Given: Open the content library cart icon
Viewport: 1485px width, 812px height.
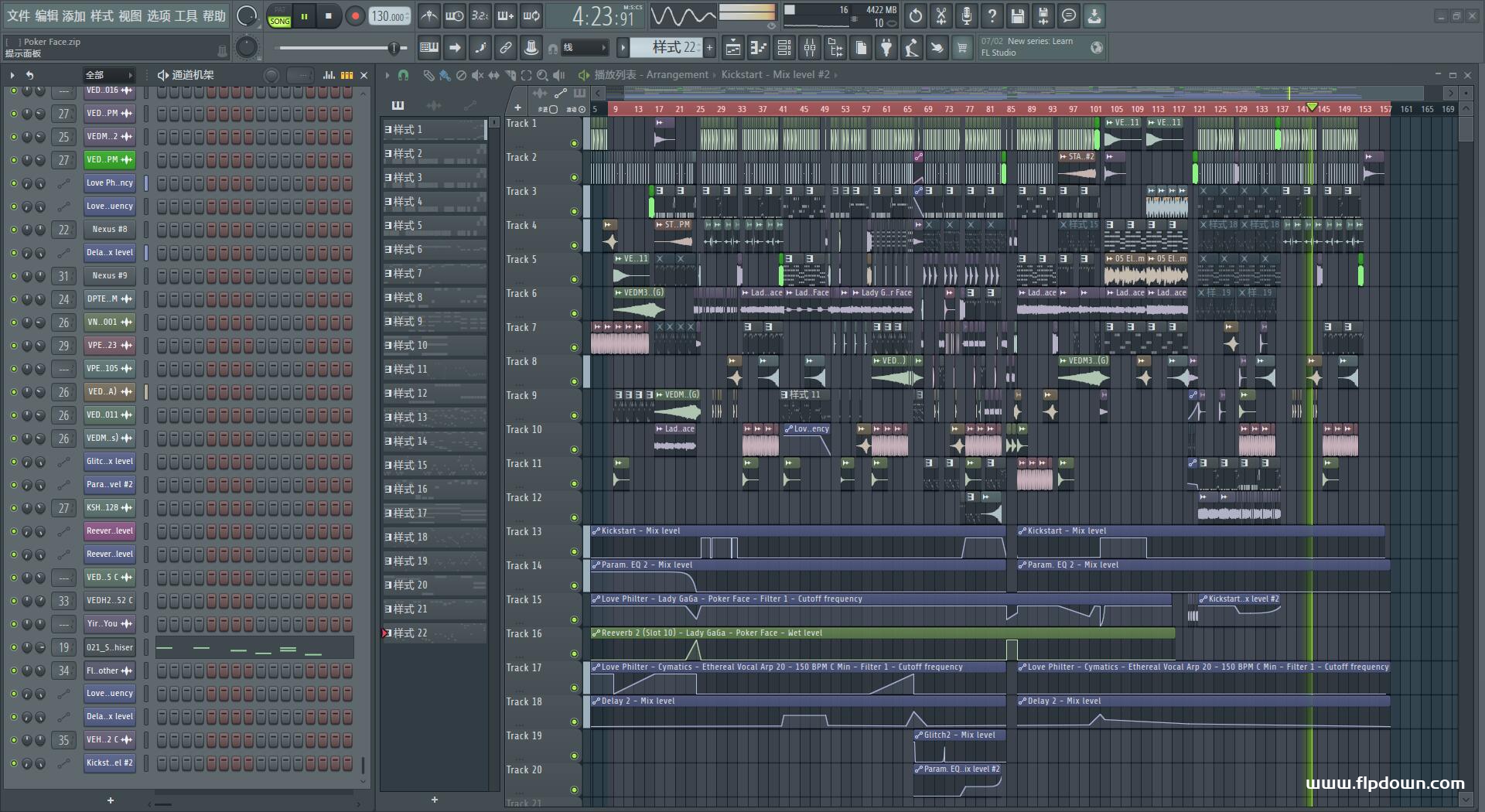Looking at the screenshot, I should pyautogui.click(x=962, y=48).
